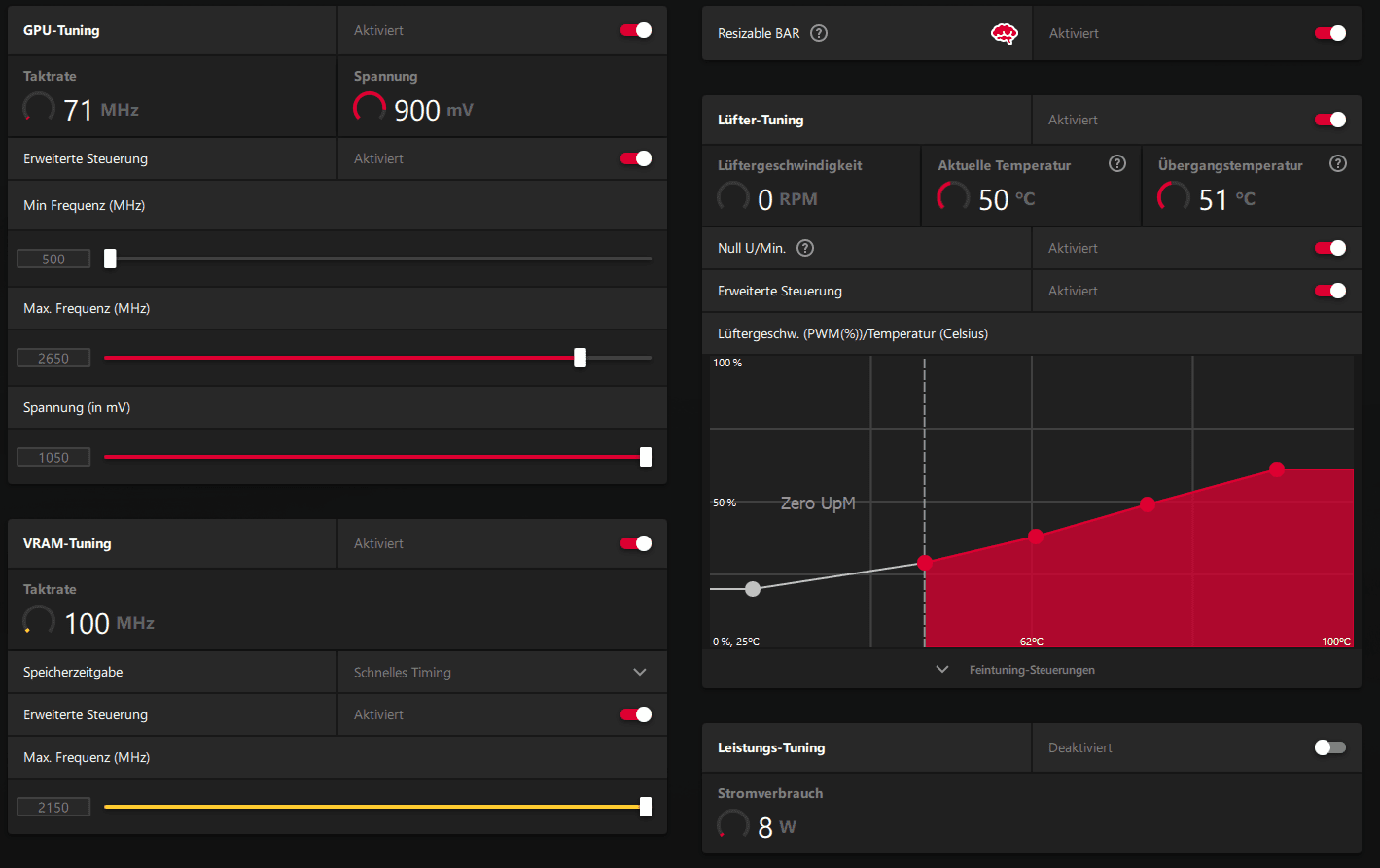Click the Spannung 1050 input field
The image size is (1380, 868).
point(53,457)
